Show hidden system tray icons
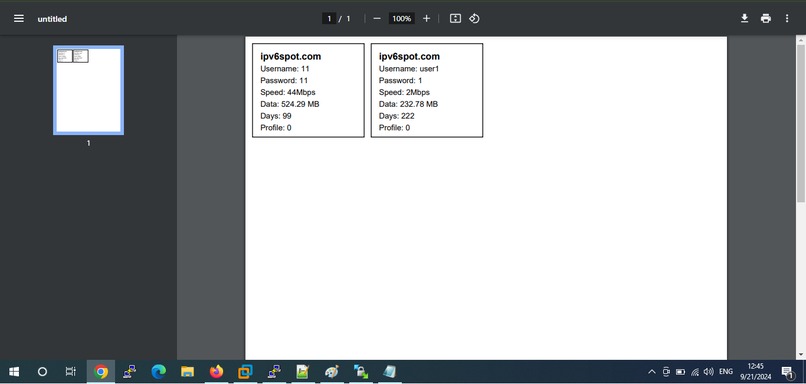 click(651, 371)
